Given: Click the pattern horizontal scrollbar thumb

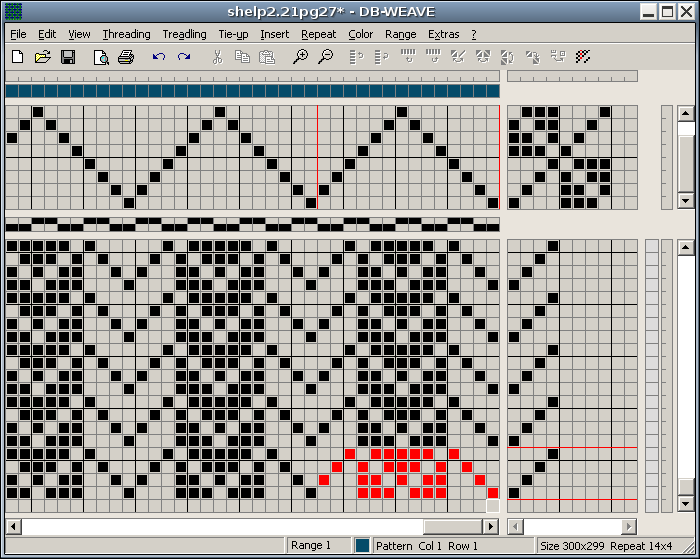Looking at the screenshot, I should 453,526.
